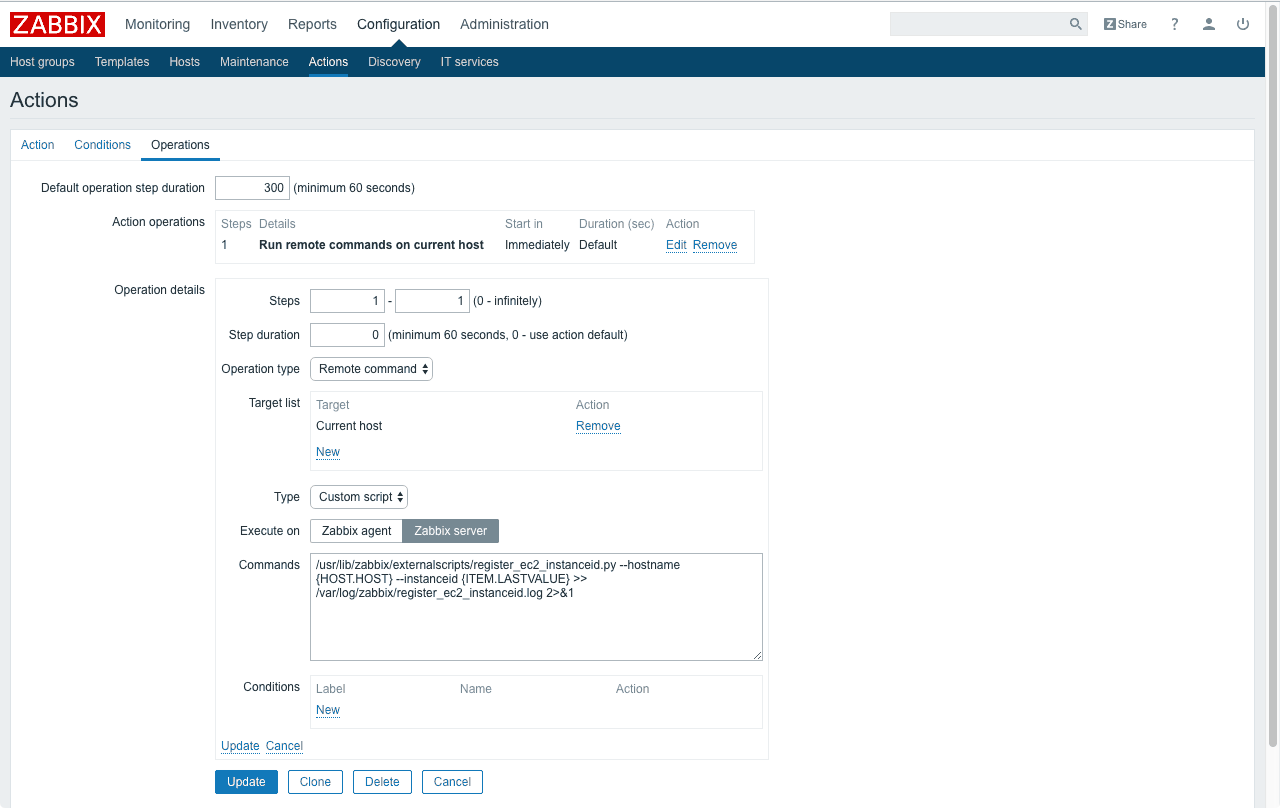Screen dimensions: 1280x808
Task: Click Remove in the Action operations row
Action: point(715,245)
